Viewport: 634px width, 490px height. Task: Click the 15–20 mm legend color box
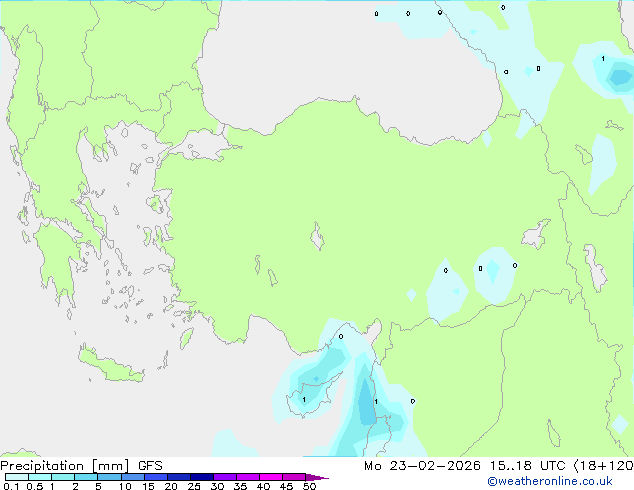155,477
